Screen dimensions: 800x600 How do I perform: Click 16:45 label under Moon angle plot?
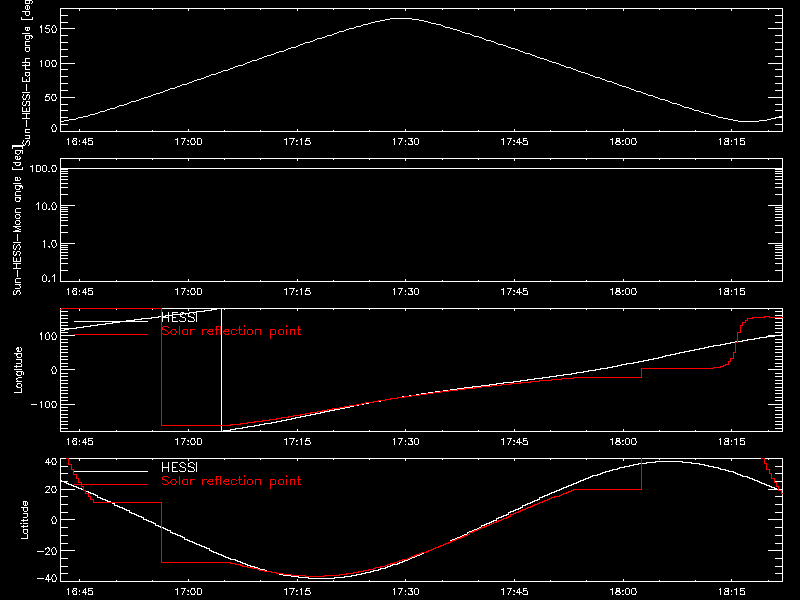(80, 292)
